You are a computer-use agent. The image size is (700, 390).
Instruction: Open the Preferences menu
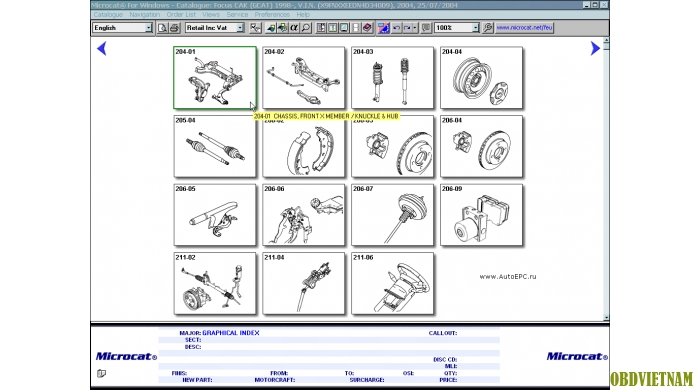tap(272, 14)
